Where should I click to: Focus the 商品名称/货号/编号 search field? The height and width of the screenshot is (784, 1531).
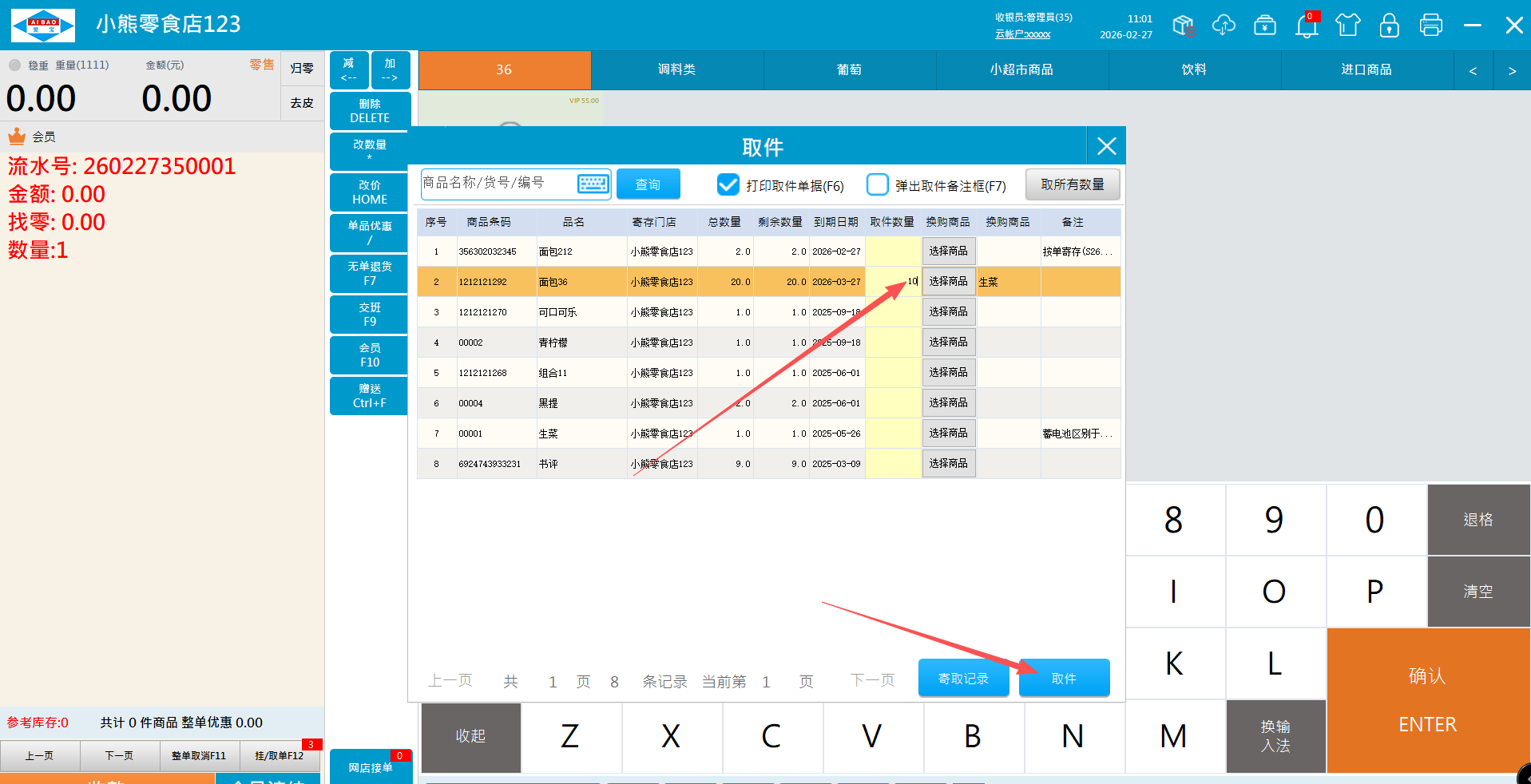click(x=497, y=184)
